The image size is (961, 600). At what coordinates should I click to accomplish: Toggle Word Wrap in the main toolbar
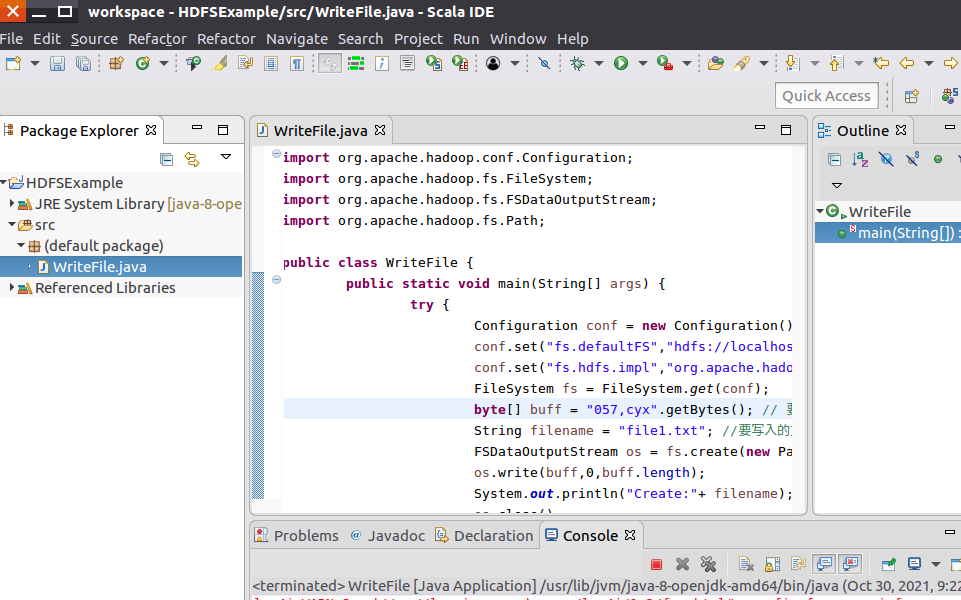(x=246, y=63)
